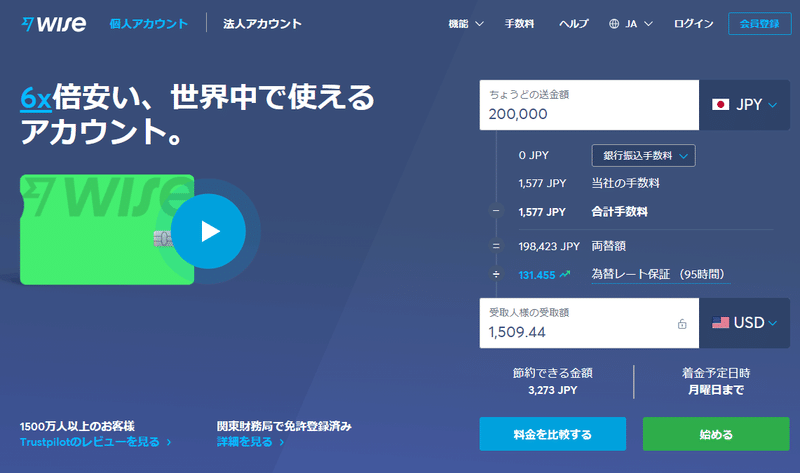
Task: Open the JA language selector
Action: coord(631,23)
